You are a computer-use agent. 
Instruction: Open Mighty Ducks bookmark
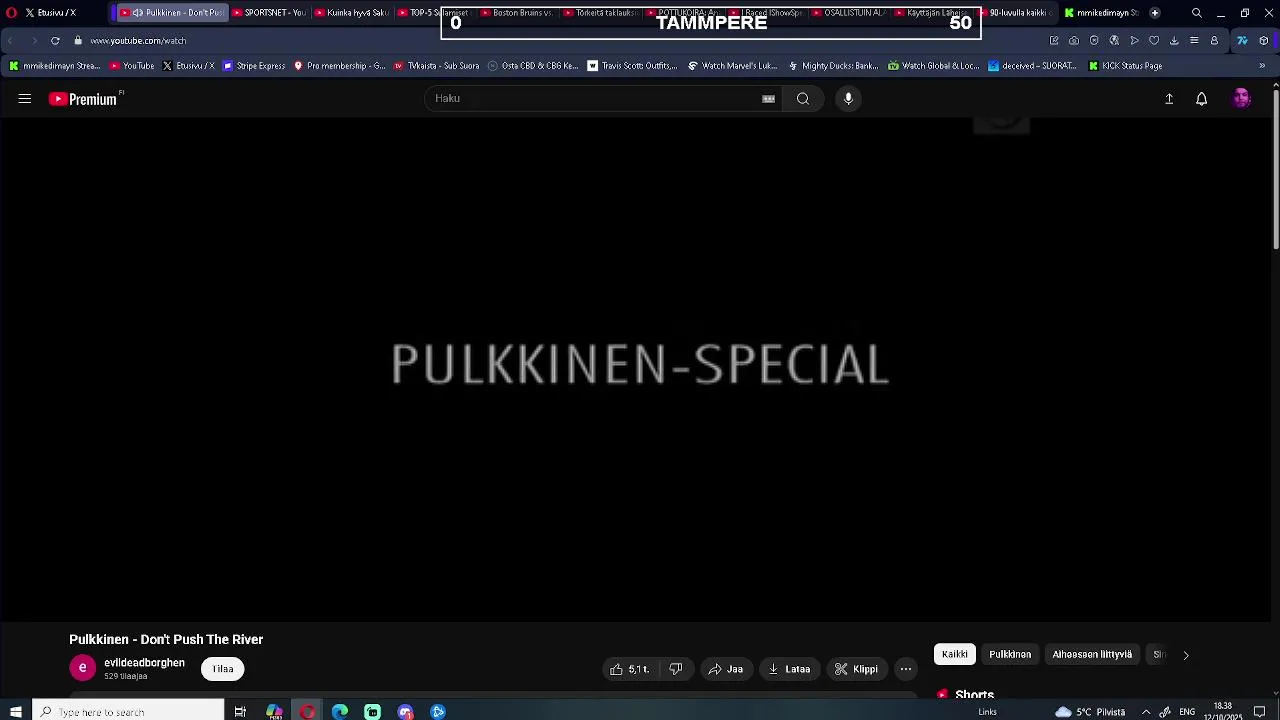coord(833,66)
